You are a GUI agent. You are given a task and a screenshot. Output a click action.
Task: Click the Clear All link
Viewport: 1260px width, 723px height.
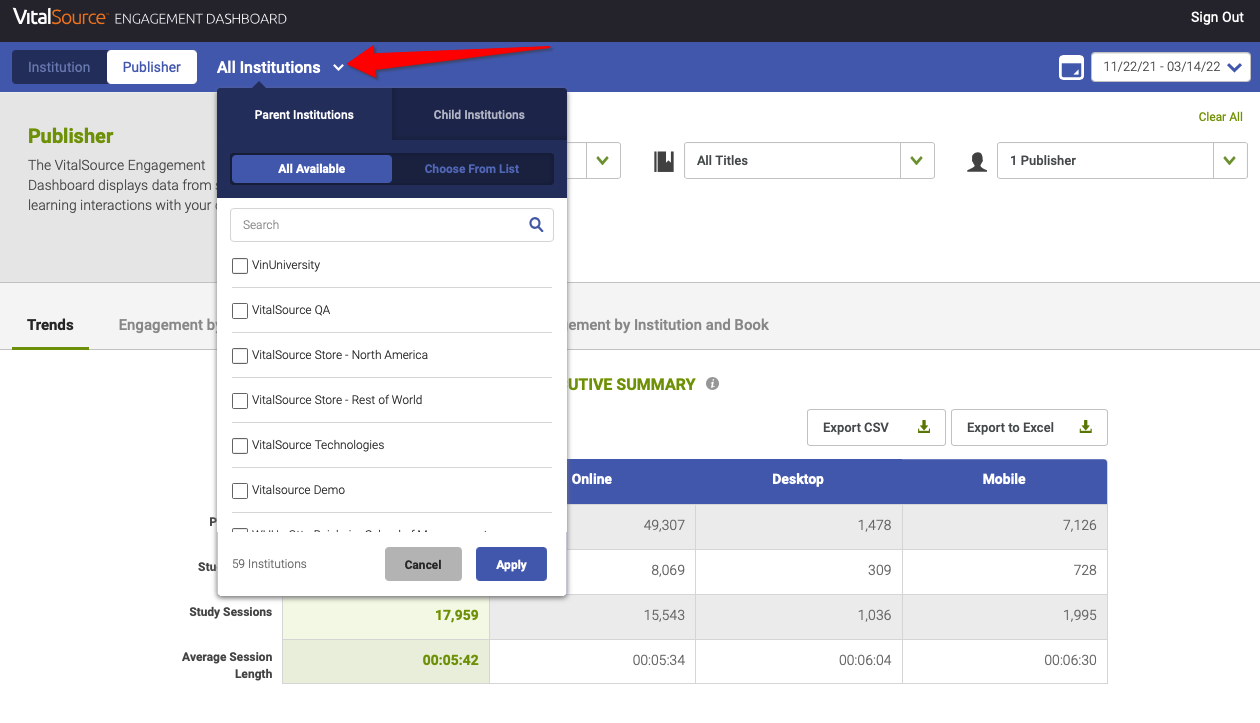click(1220, 117)
